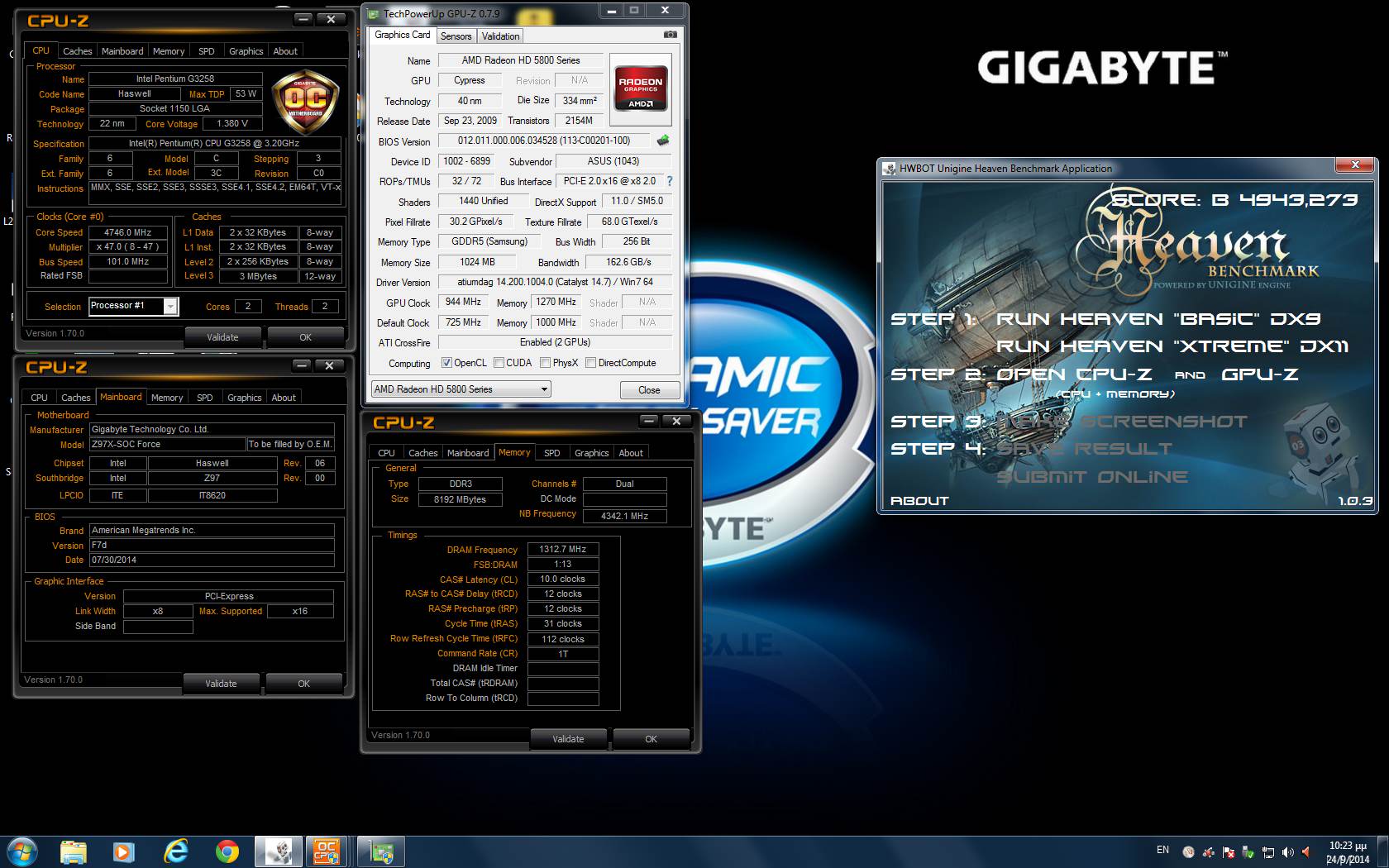Click the Action Center flag tray icon
The width and height of the screenshot is (1389, 868).
[1229, 851]
